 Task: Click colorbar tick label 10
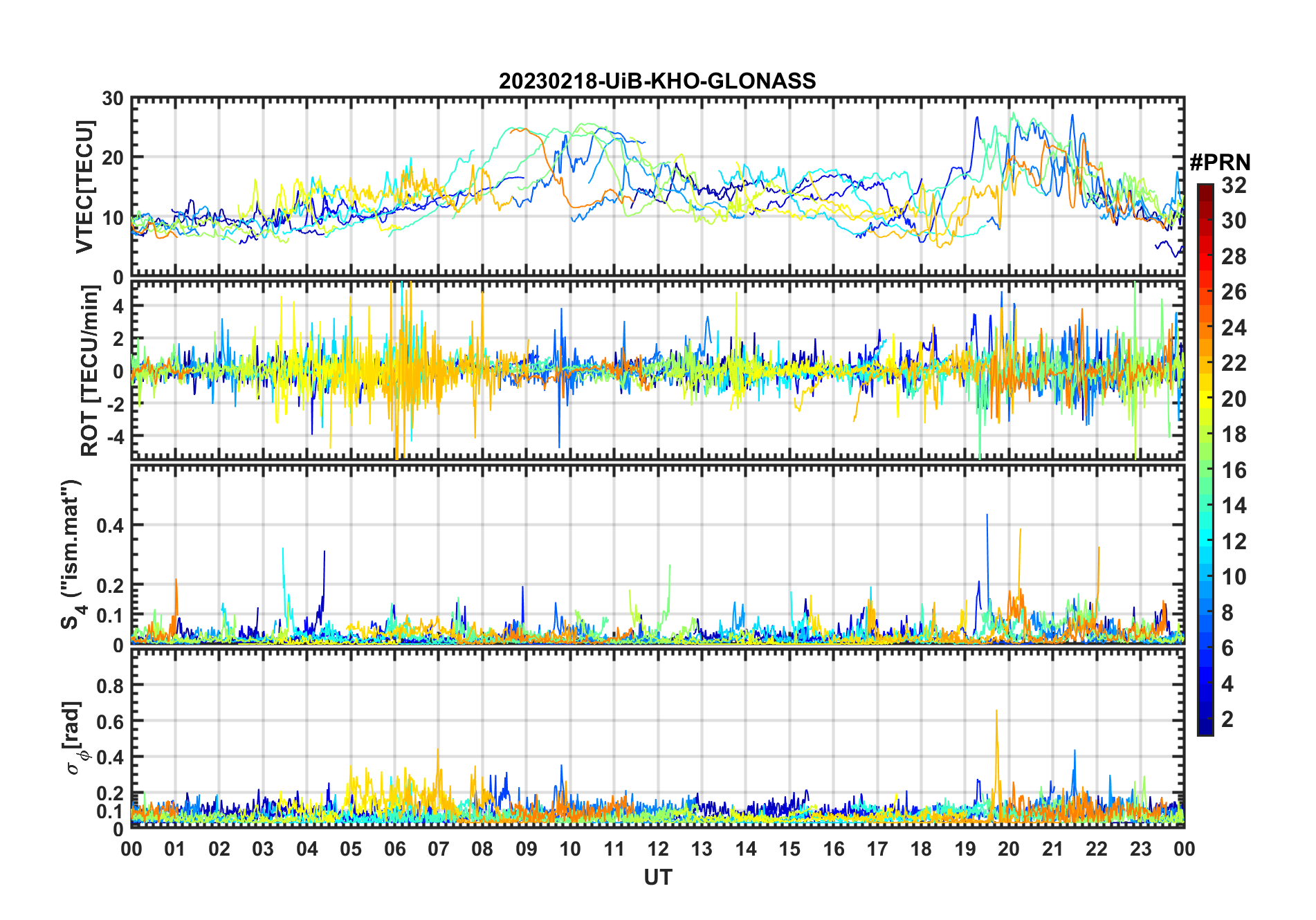tap(1234, 576)
